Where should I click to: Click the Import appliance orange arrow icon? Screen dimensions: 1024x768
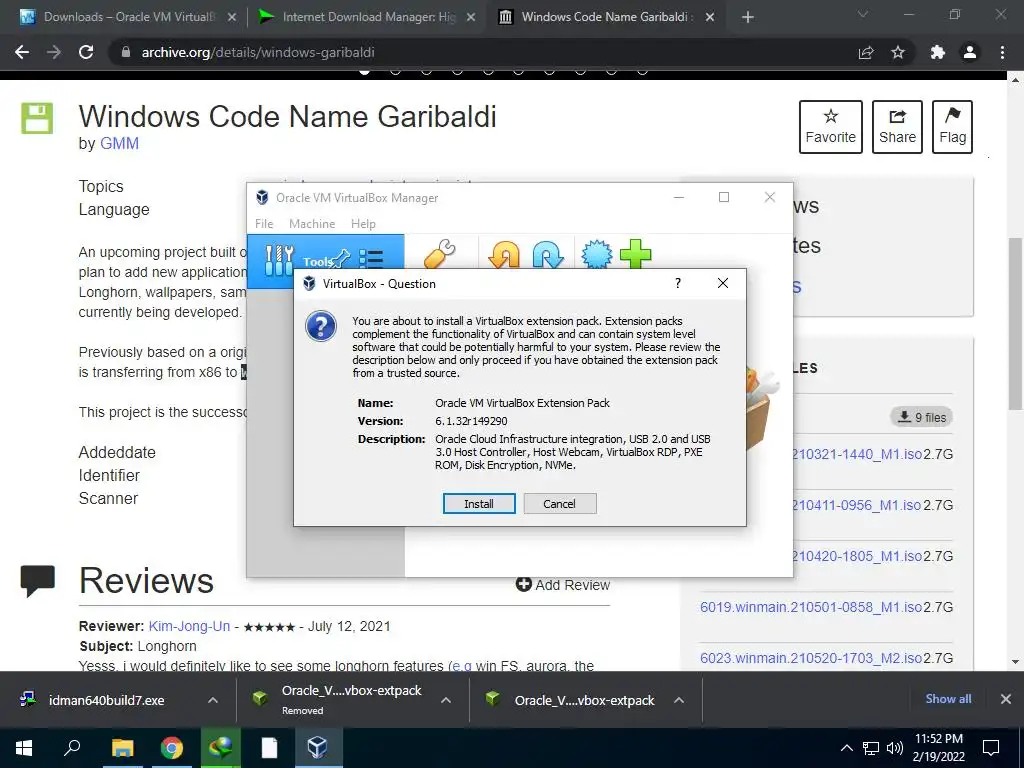point(504,255)
